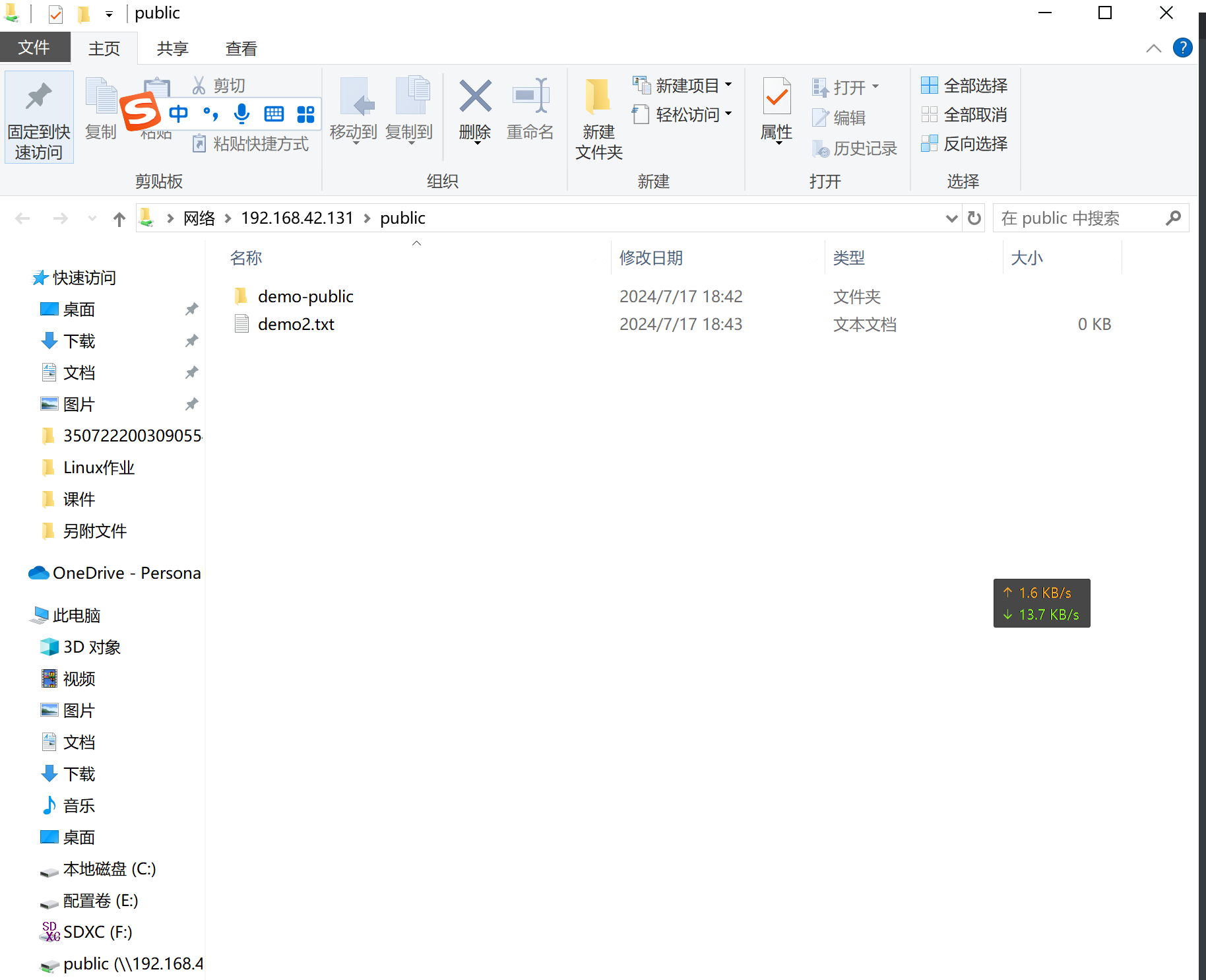
Task: Open the demo-public folder
Action: point(305,296)
